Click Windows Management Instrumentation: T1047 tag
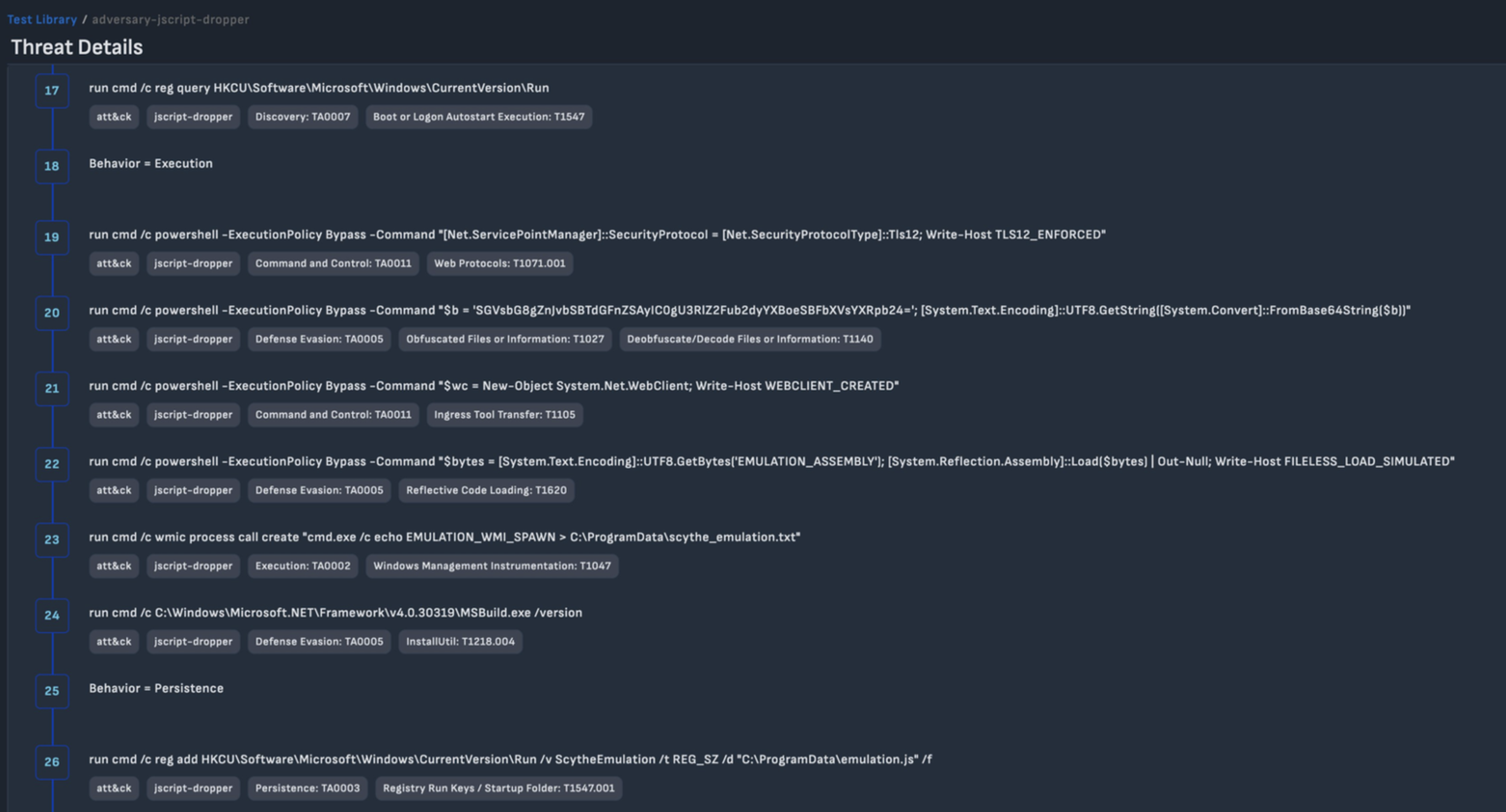The image size is (1506, 812). pos(492,566)
